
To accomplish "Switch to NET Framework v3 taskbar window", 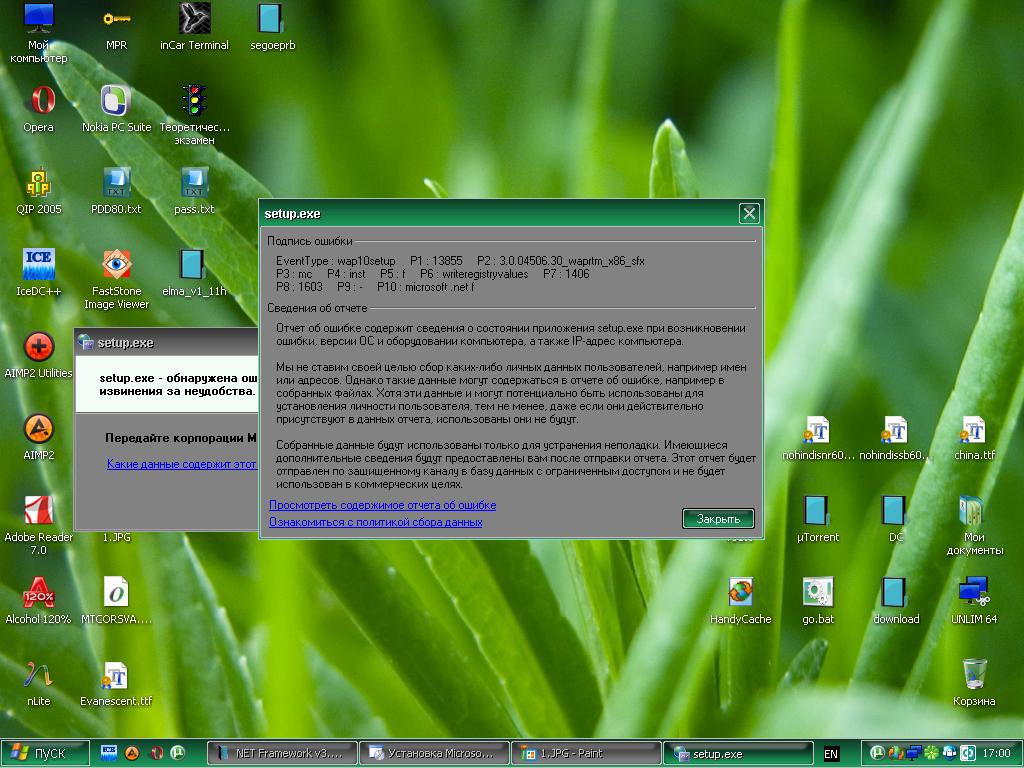I will (282, 753).
